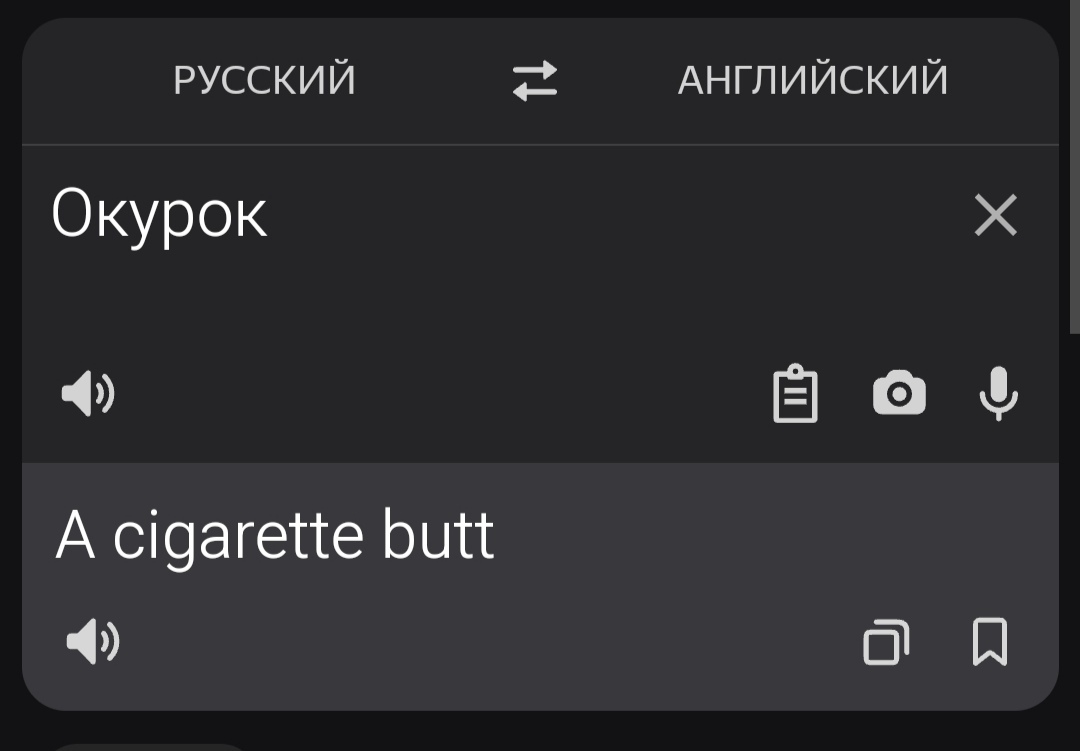The width and height of the screenshot is (1080, 751).
Task: Listen to pronunciation of Окурок
Action: point(88,393)
